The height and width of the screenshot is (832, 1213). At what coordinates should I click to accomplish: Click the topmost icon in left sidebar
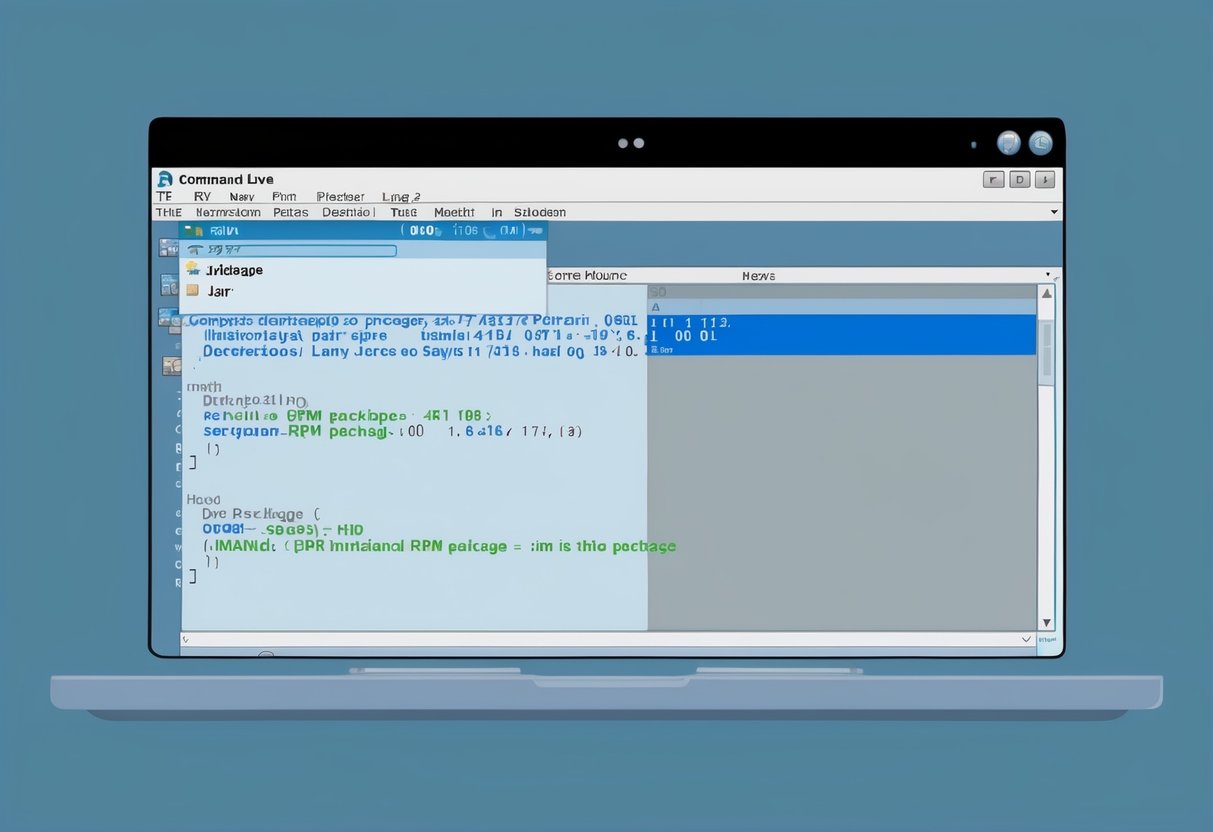(168, 247)
